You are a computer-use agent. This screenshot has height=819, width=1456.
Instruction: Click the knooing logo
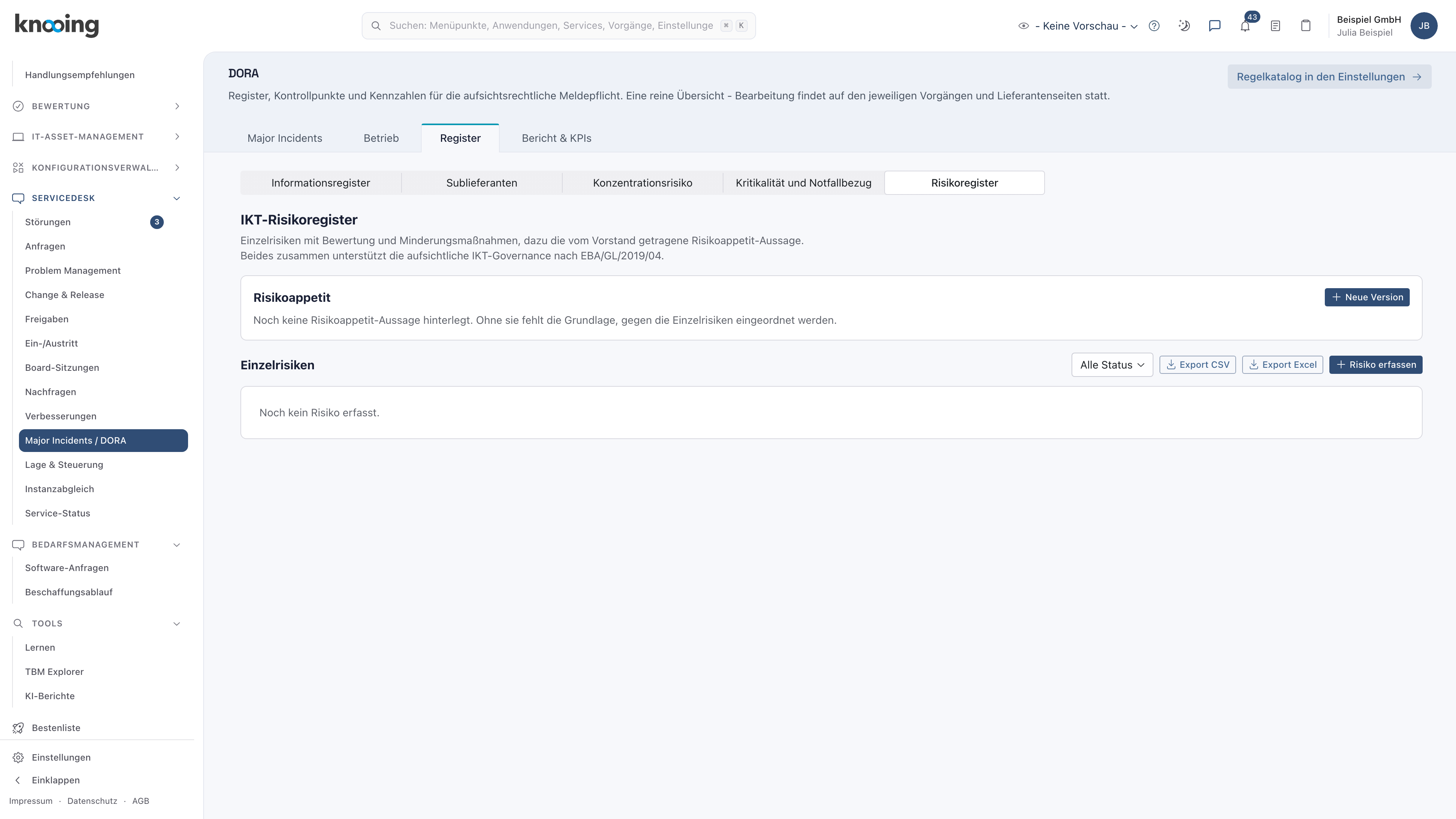56,25
